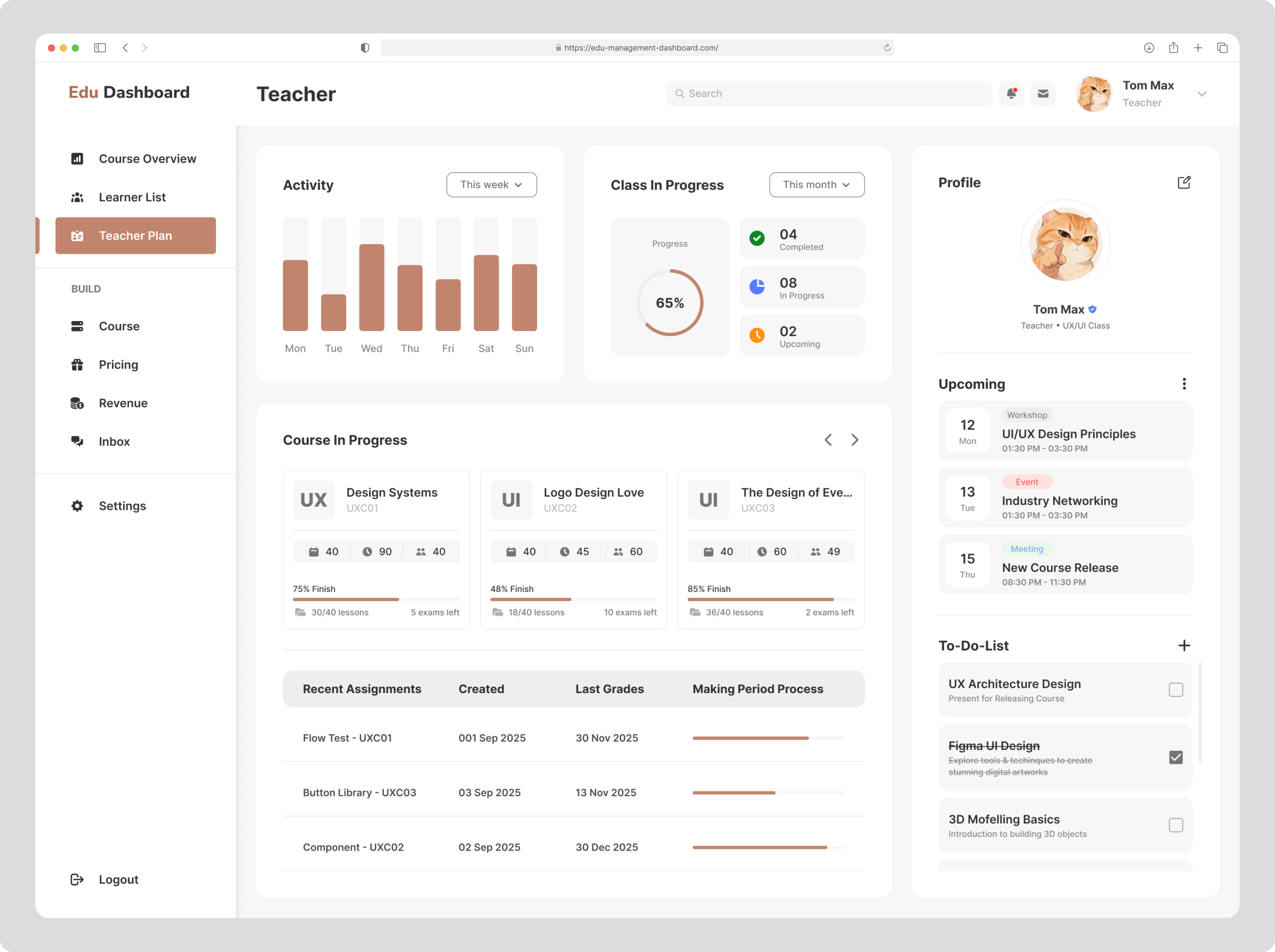This screenshot has height=952, width=1275.
Task: Open the This week activity dropdown
Action: point(491,184)
